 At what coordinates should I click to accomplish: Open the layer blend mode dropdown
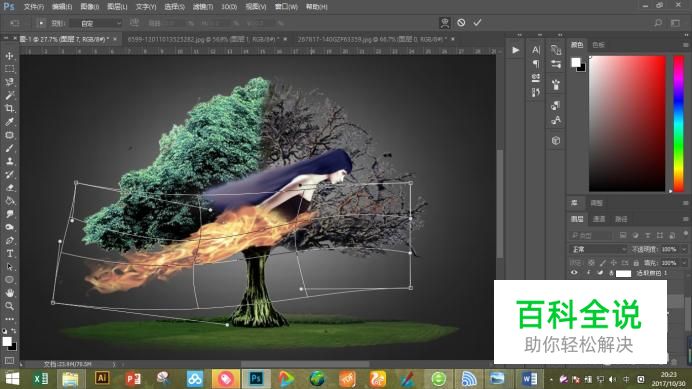[598, 249]
